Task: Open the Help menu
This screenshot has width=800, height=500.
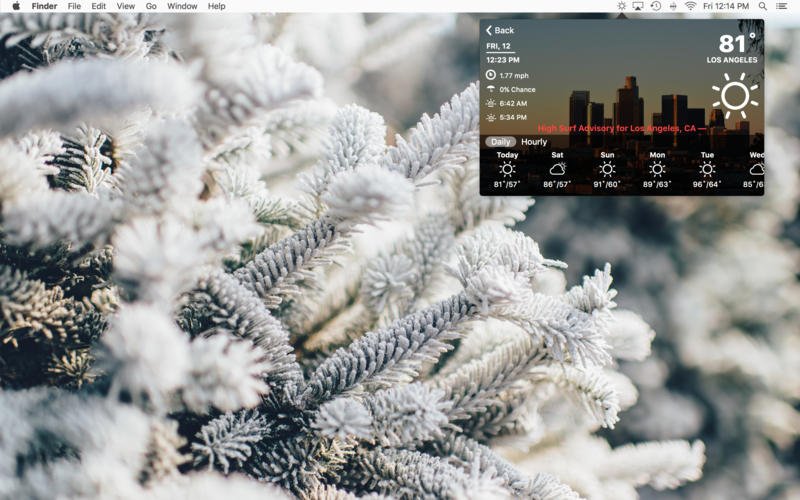Action: [216, 6]
